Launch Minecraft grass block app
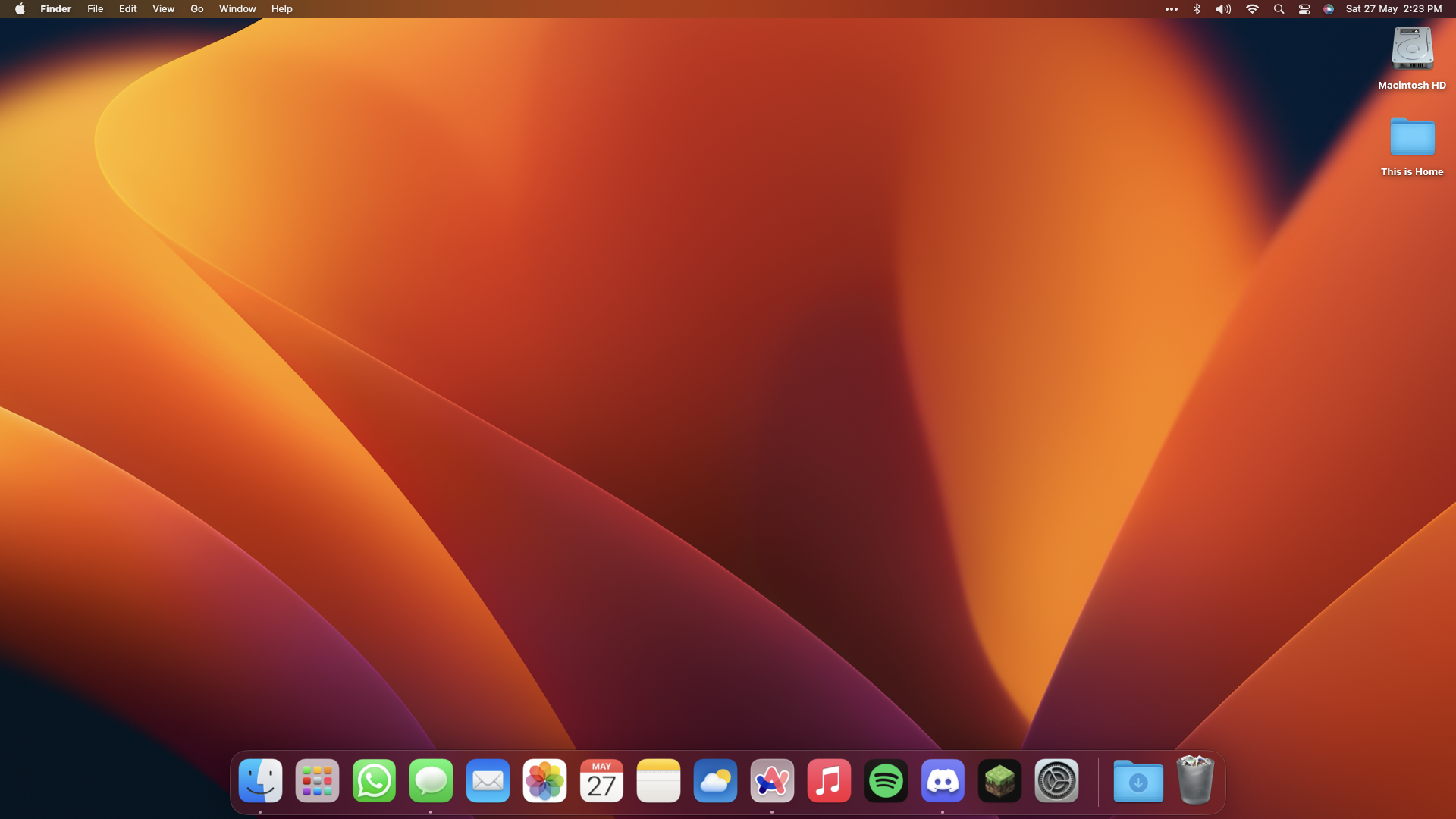The width and height of the screenshot is (1456, 819). tap(999, 780)
